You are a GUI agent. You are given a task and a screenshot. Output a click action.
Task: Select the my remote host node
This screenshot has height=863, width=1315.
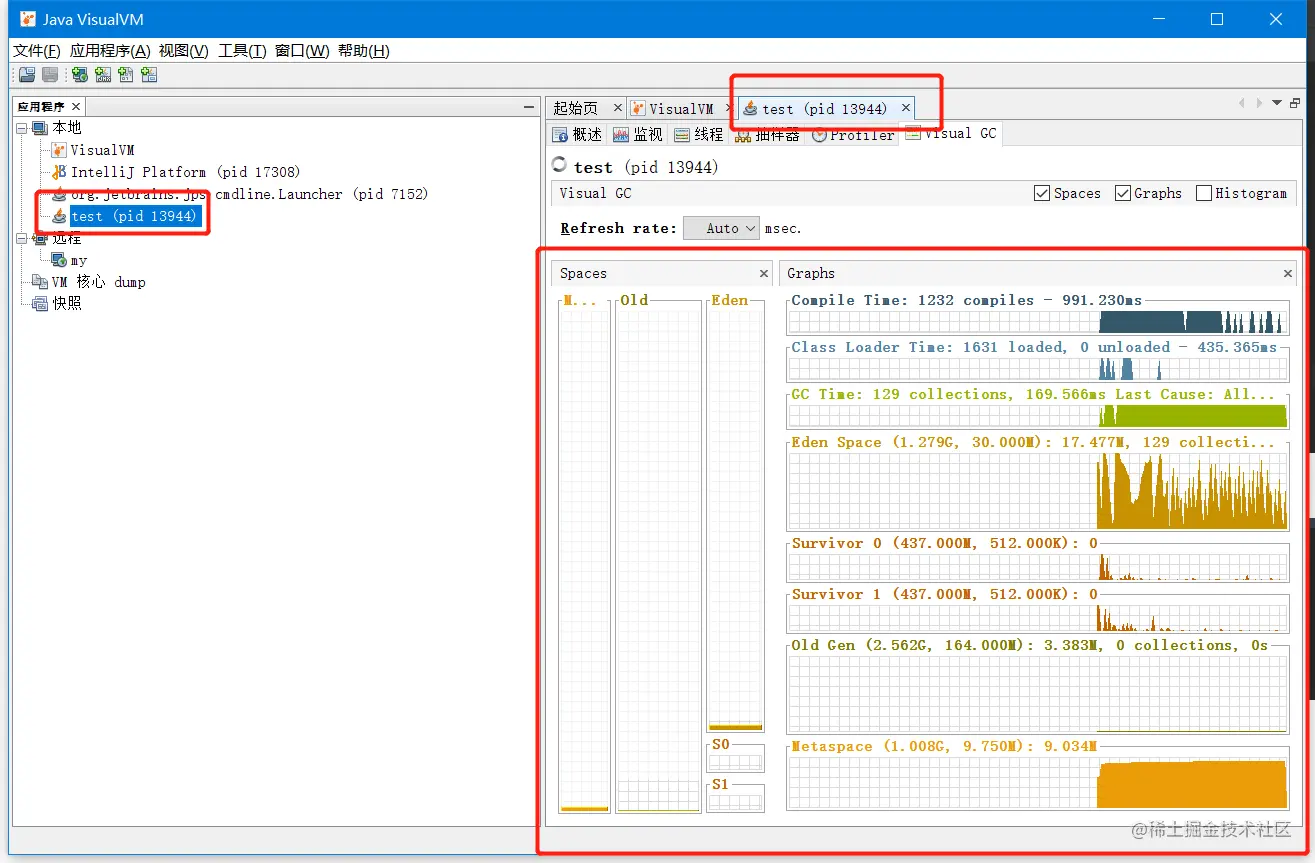(x=79, y=260)
